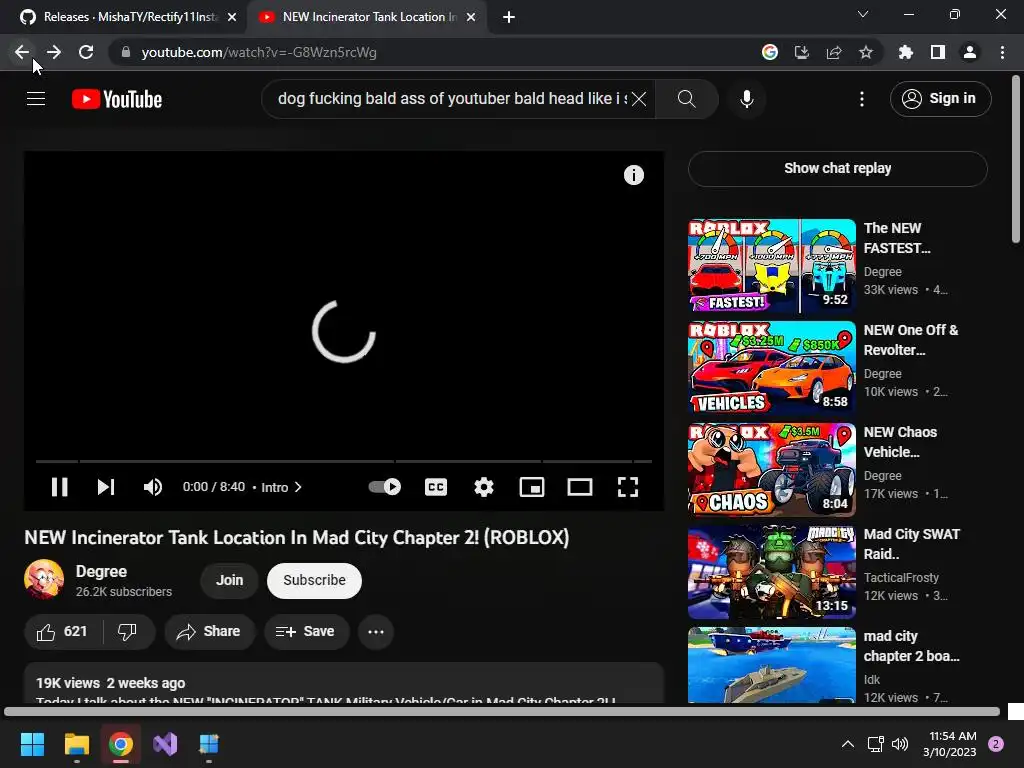The width and height of the screenshot is (1024, 768).
Task: Click the search magnifier button
Action: pyautogui.click(x=686, y=99)
